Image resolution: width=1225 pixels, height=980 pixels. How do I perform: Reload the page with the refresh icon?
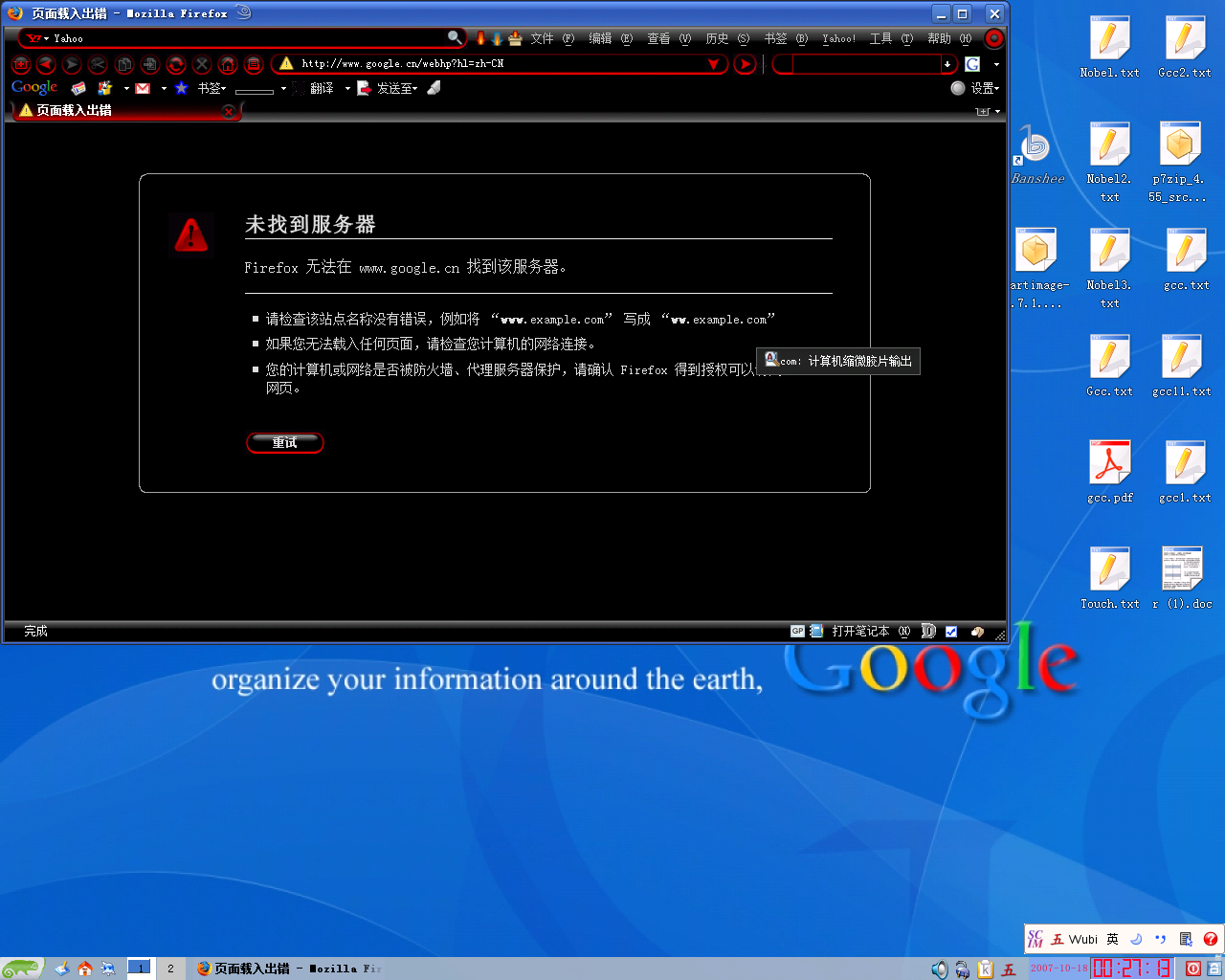(175, 64)
